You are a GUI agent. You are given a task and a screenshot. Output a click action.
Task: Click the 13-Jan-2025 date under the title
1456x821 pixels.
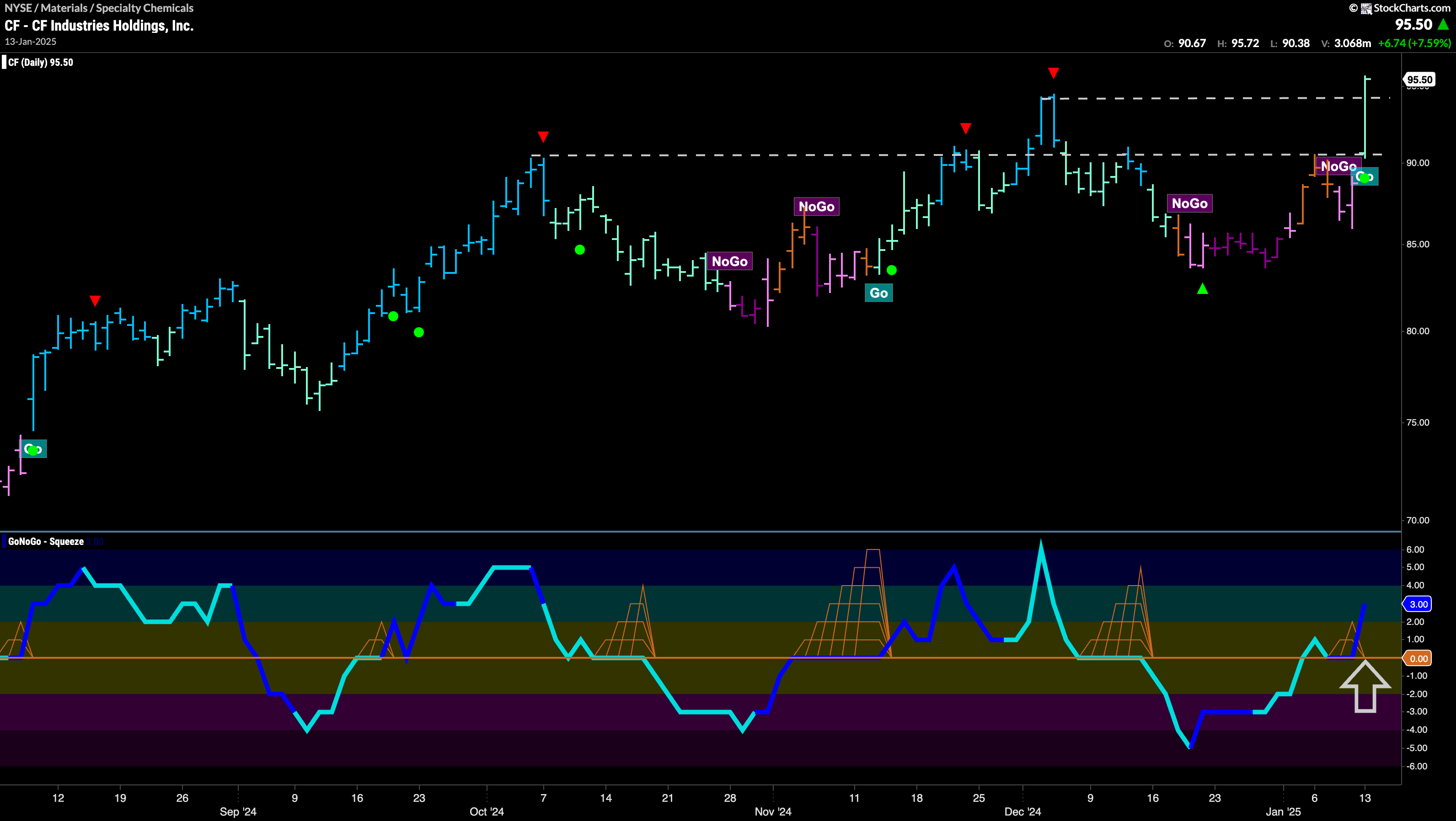31,42
